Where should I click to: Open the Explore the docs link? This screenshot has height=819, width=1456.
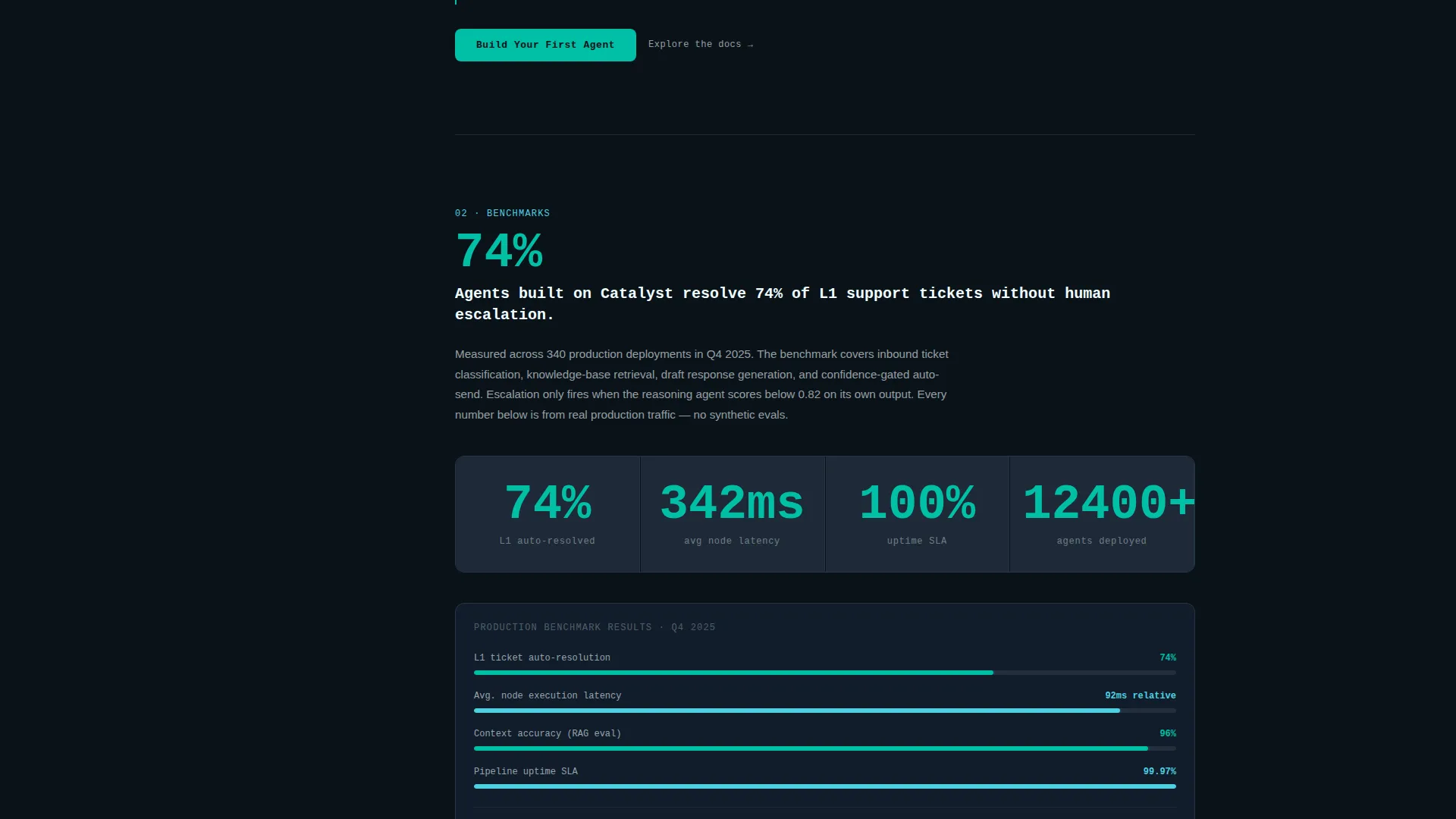(701, 45)
